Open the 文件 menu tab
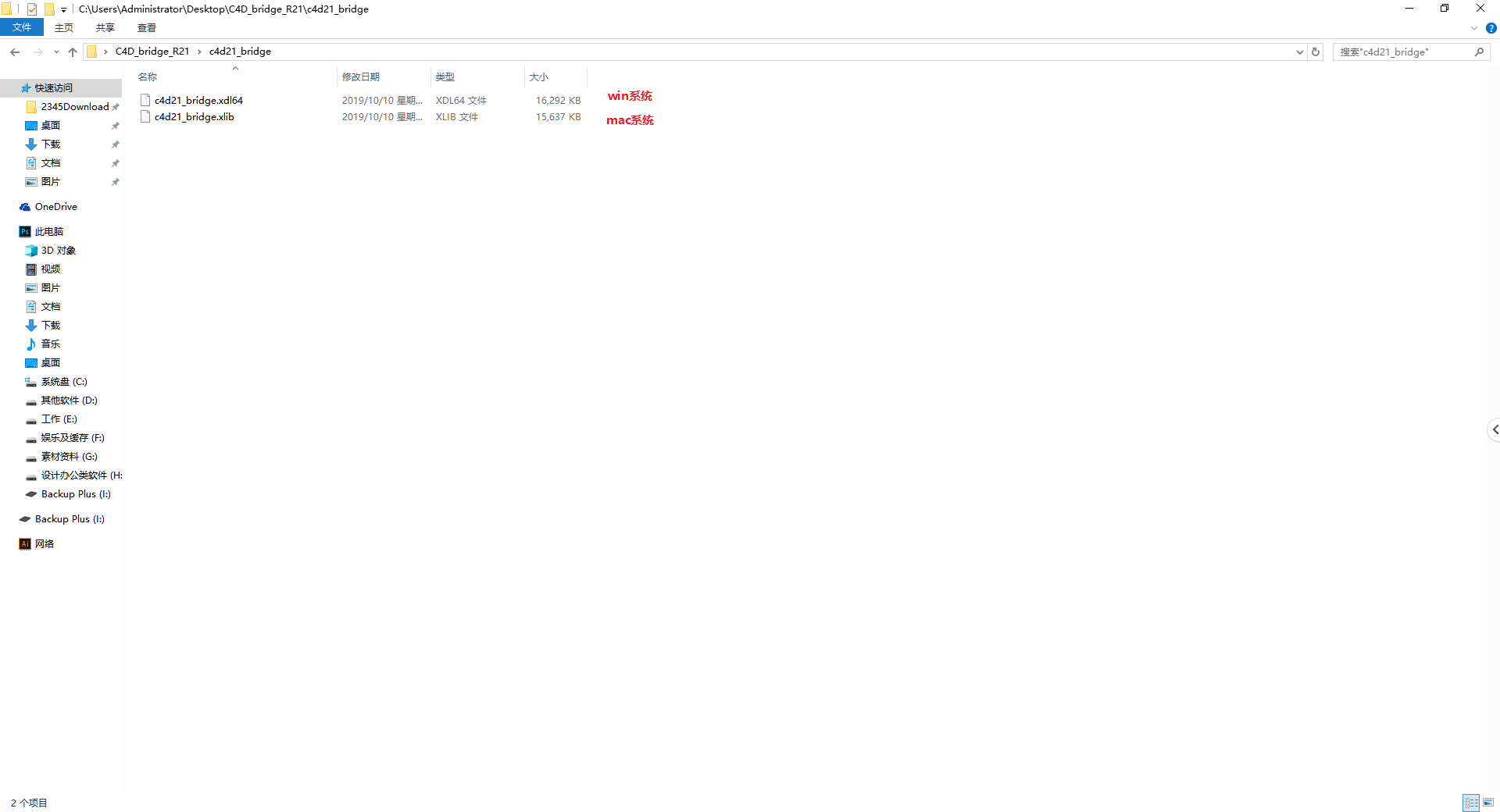 coord(22,27)
